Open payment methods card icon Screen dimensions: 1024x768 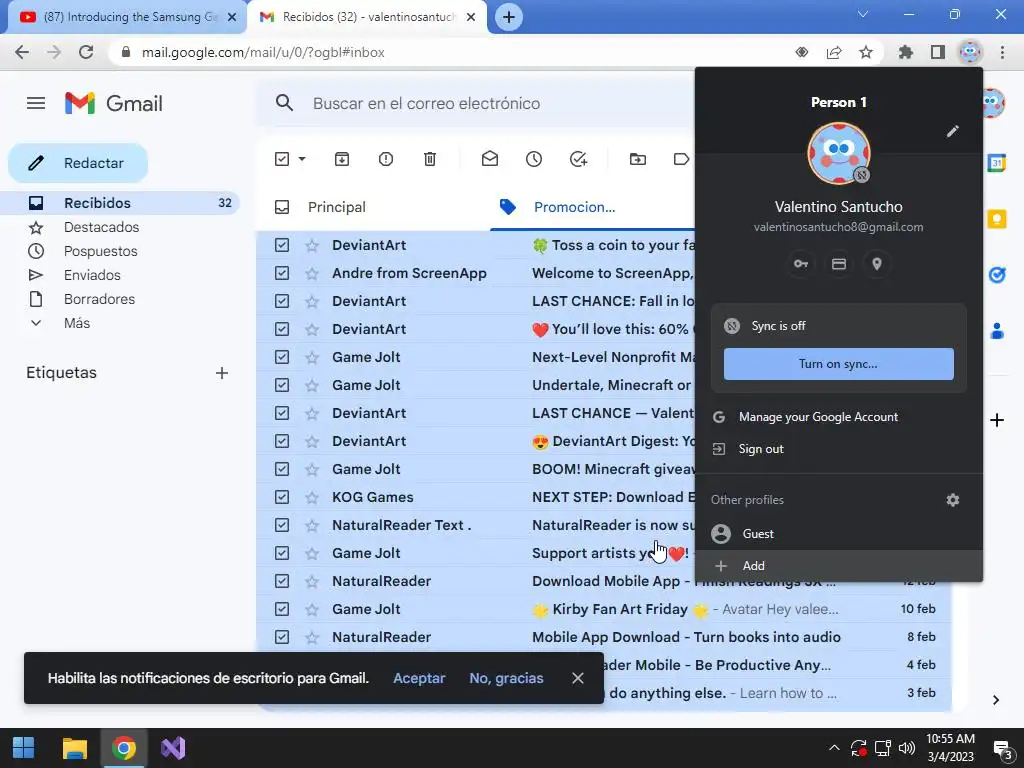point(839,264)
